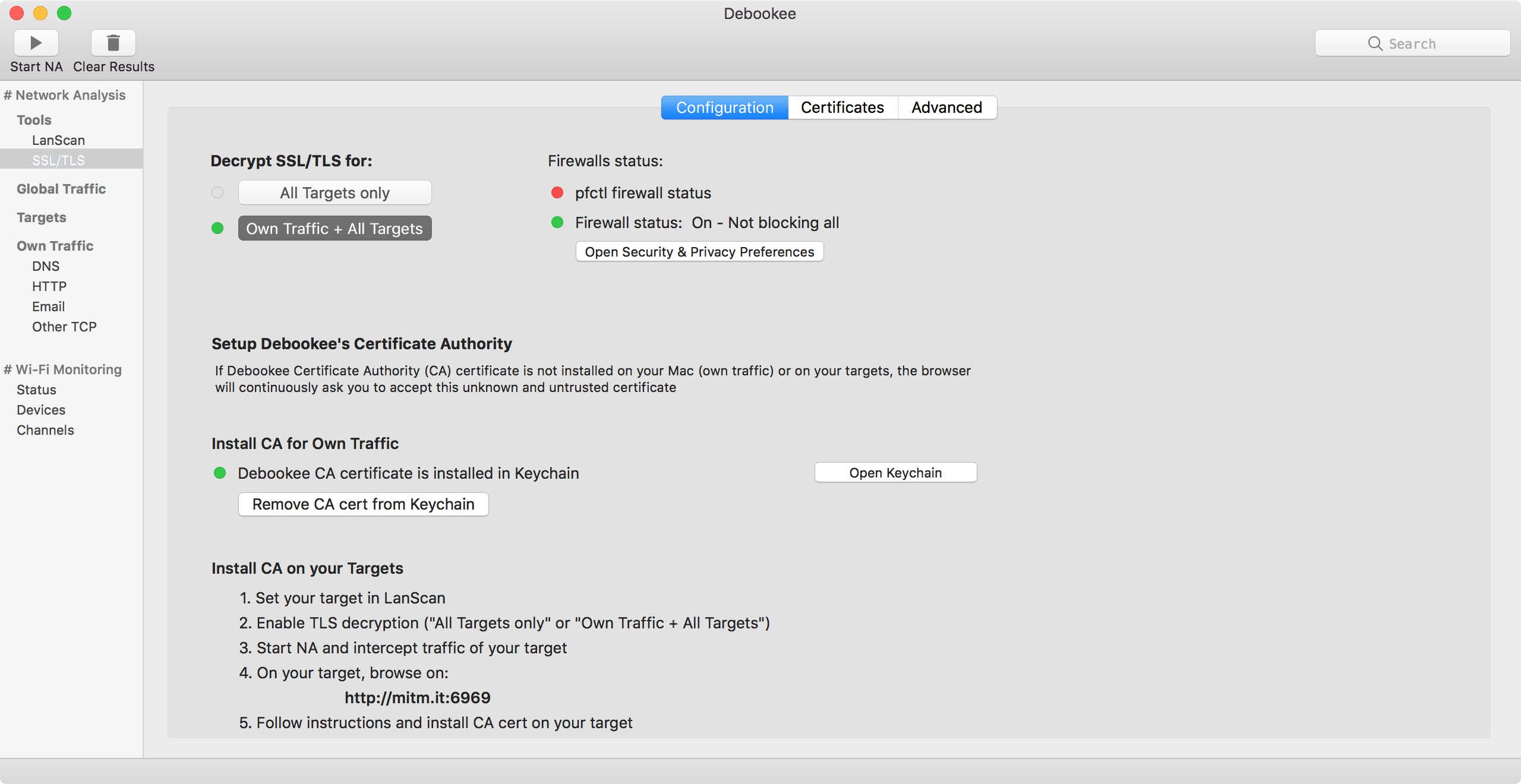Switch to the Certificates tab
1521x784 pixels.
(x=842, y=107)
